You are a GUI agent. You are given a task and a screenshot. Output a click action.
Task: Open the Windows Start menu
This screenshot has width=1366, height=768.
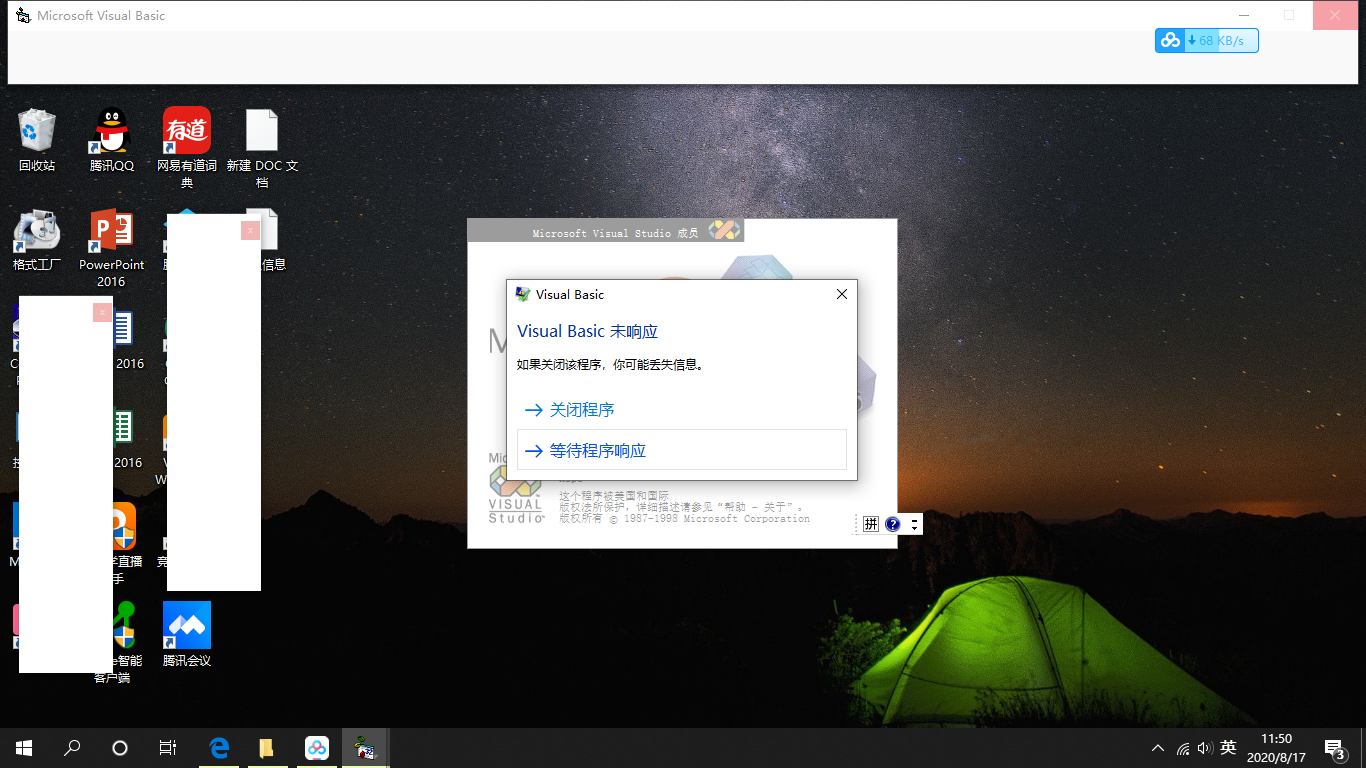(x=24, y=747)
